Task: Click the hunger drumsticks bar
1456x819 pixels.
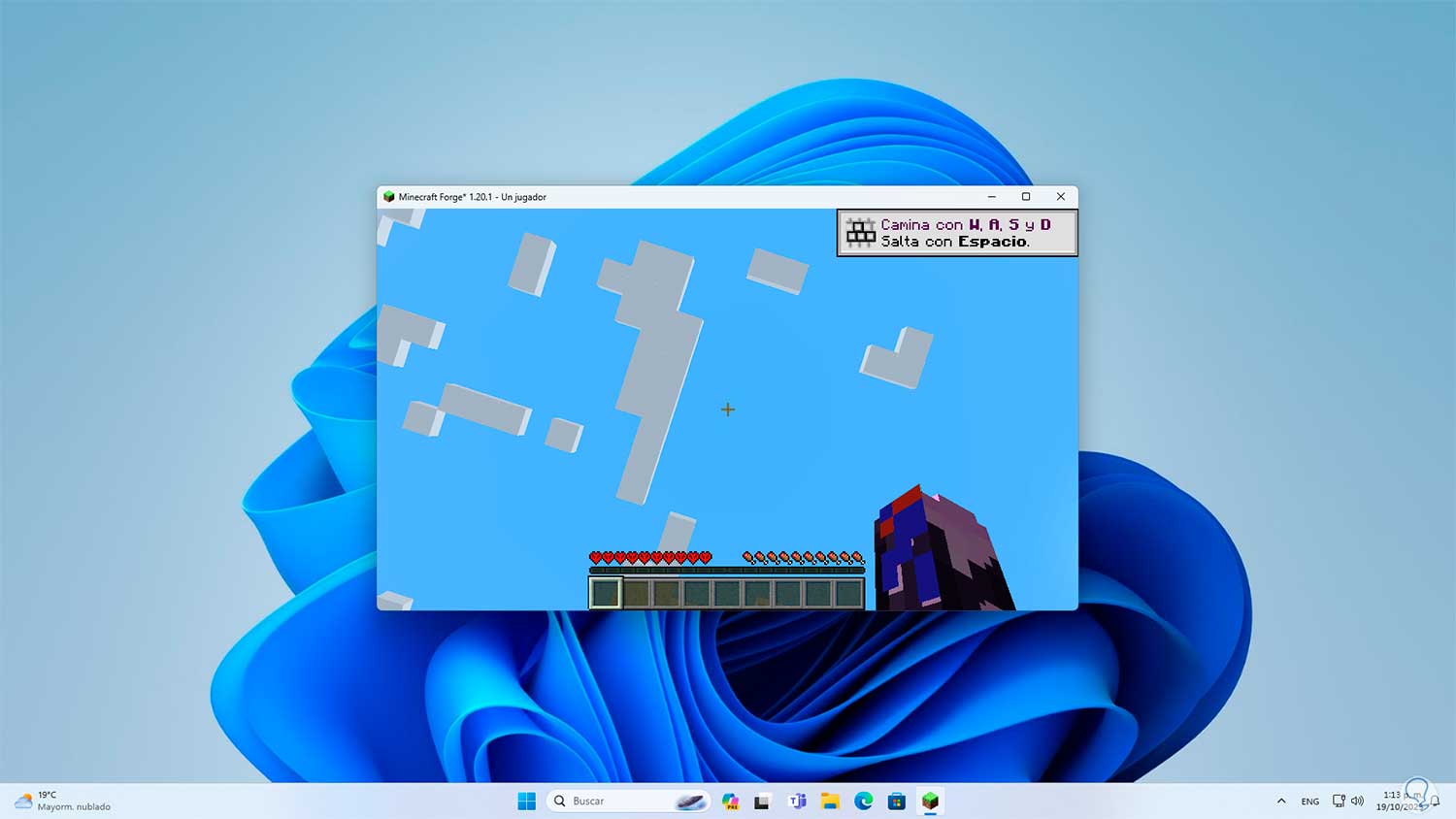Action: (x=803, y=557)
